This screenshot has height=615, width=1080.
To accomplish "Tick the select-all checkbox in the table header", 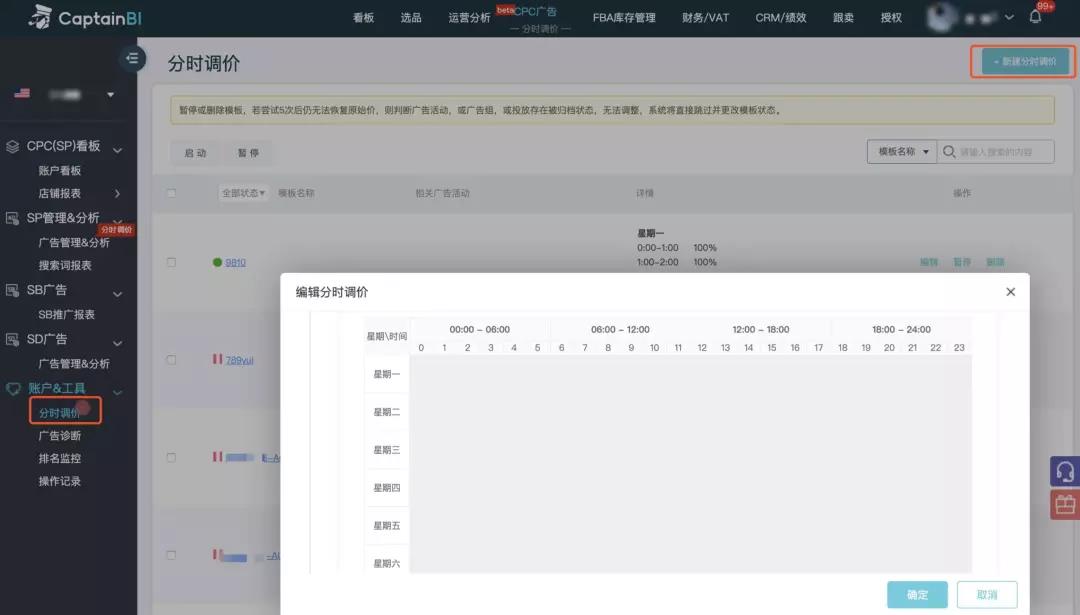I will [172, 194].
